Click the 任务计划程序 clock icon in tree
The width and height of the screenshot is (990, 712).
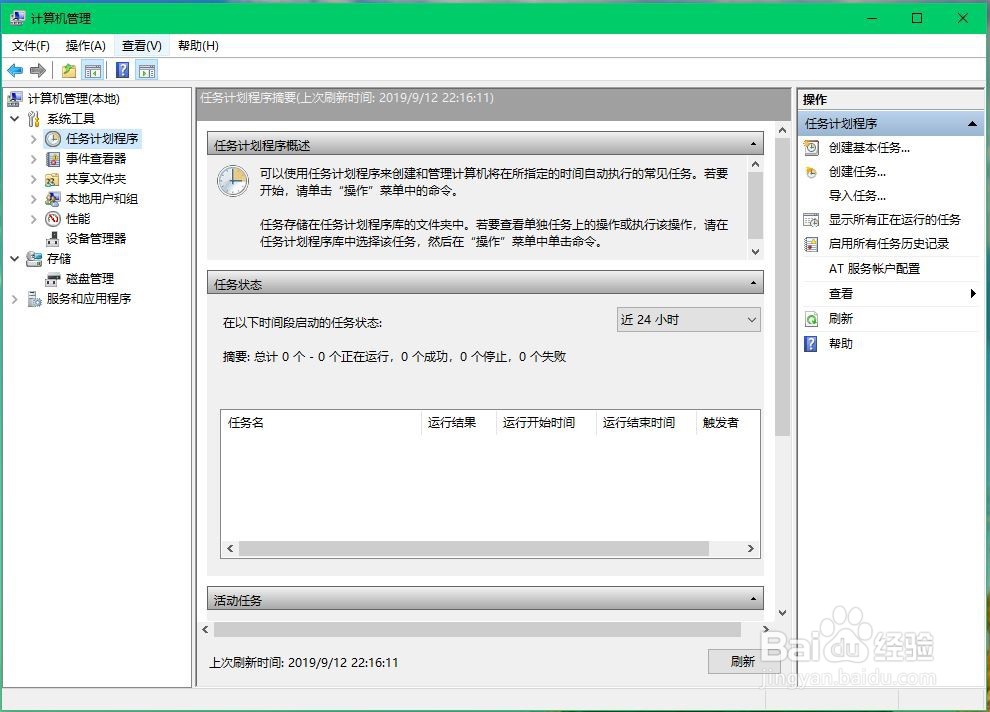(x=53, y=139)
